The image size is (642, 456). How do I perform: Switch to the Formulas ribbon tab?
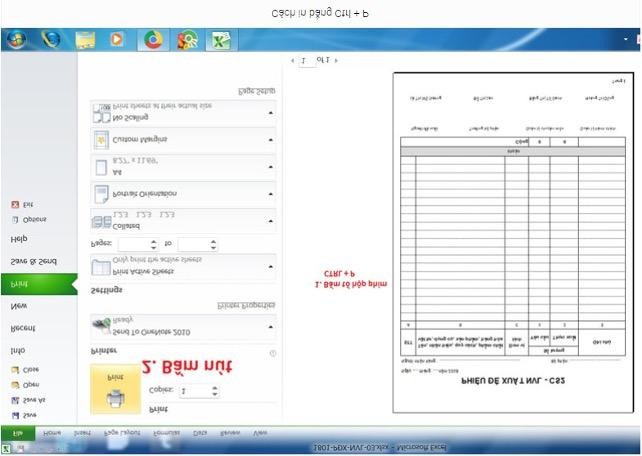tap(166, 433)
